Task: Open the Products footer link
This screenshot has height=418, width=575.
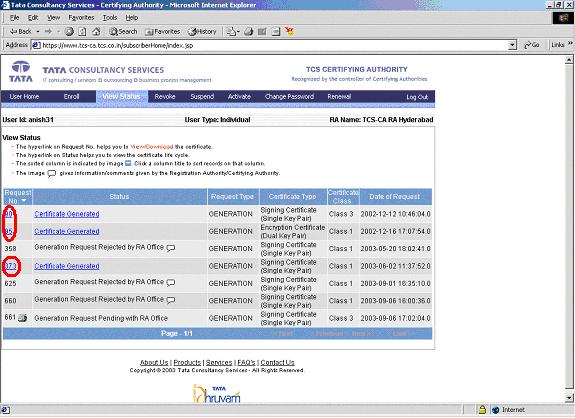Action: point(187,362)
